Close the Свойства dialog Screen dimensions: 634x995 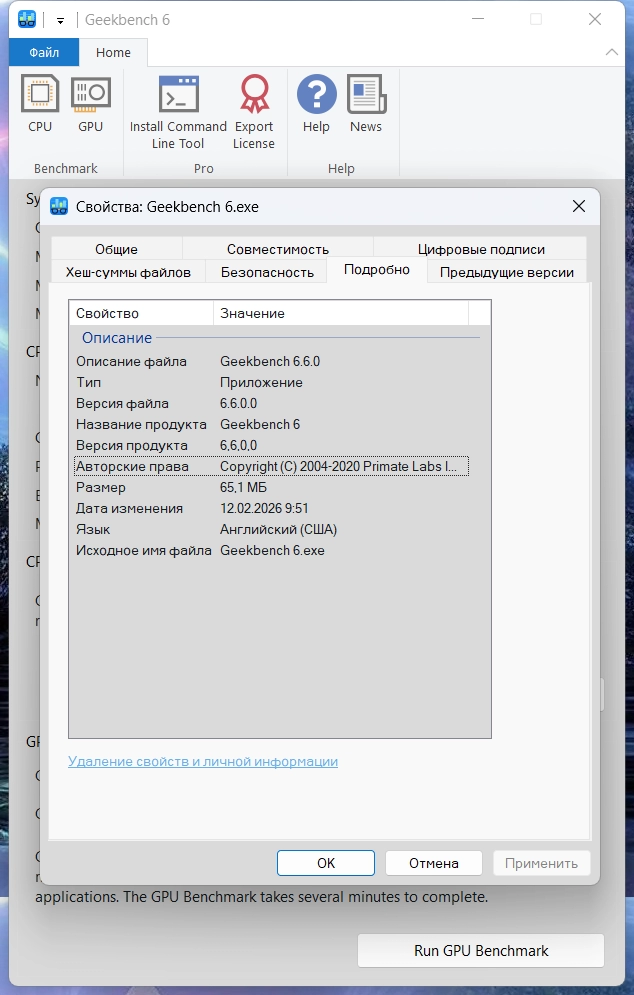click(x=579, y=206)
